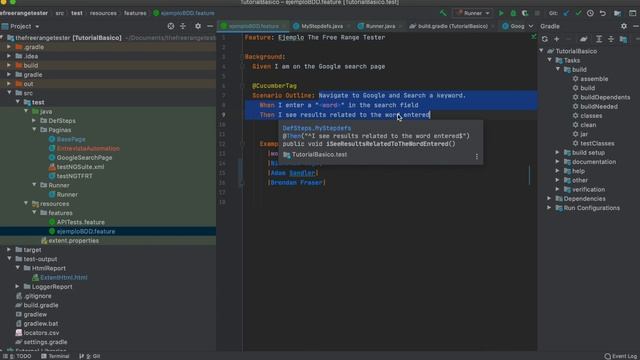Expand Gradle Dependencies node
Screen dimensions: 640x360
pyautogui.click(x=549, y=199)
